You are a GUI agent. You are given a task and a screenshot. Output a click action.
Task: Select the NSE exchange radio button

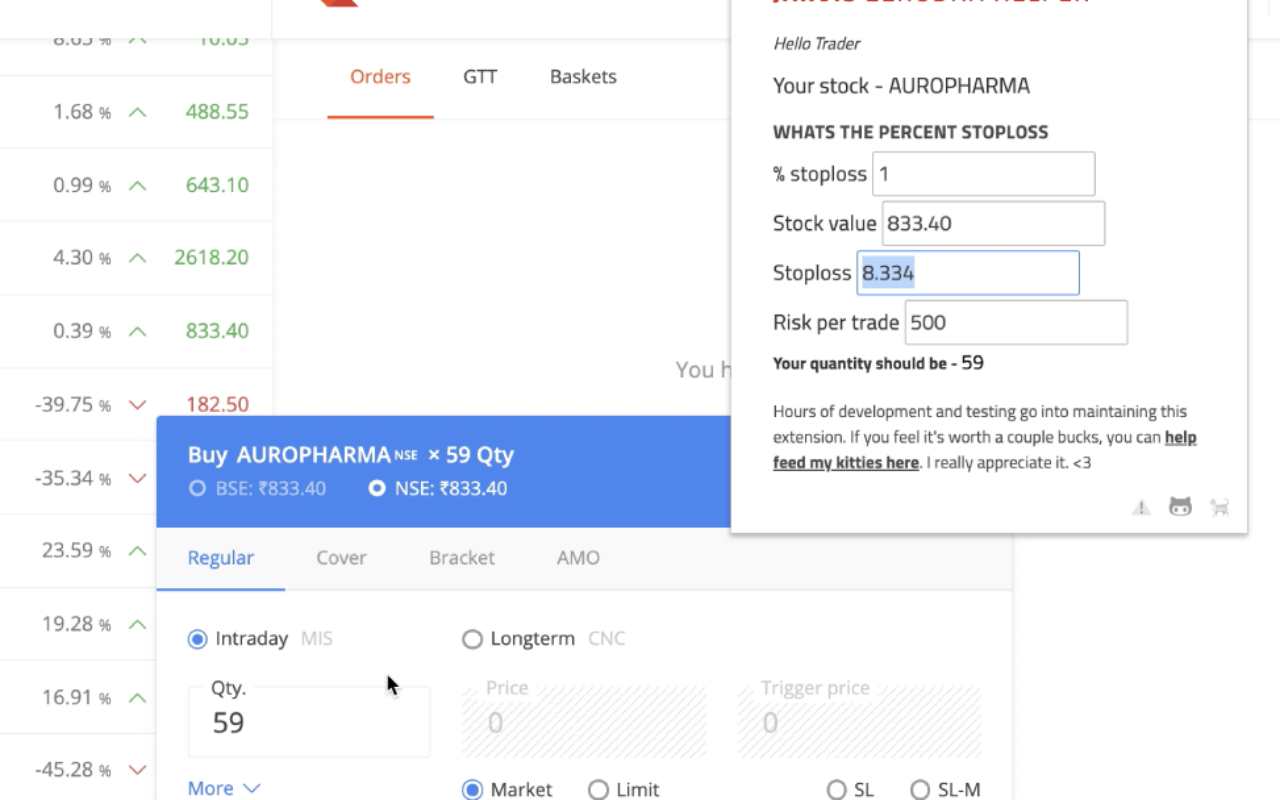click(x=377, y=489)
